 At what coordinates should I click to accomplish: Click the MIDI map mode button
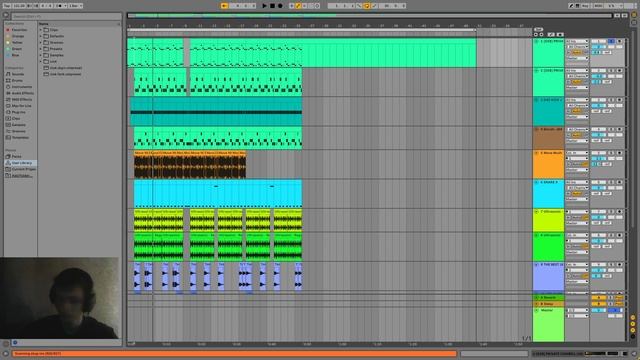click(598, 6)
